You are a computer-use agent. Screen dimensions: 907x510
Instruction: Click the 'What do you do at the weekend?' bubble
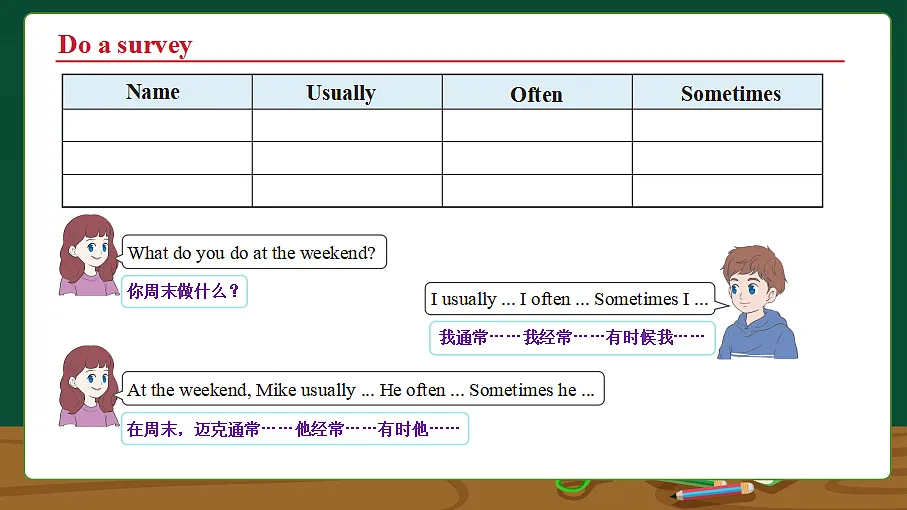click(x=254, y=252)
